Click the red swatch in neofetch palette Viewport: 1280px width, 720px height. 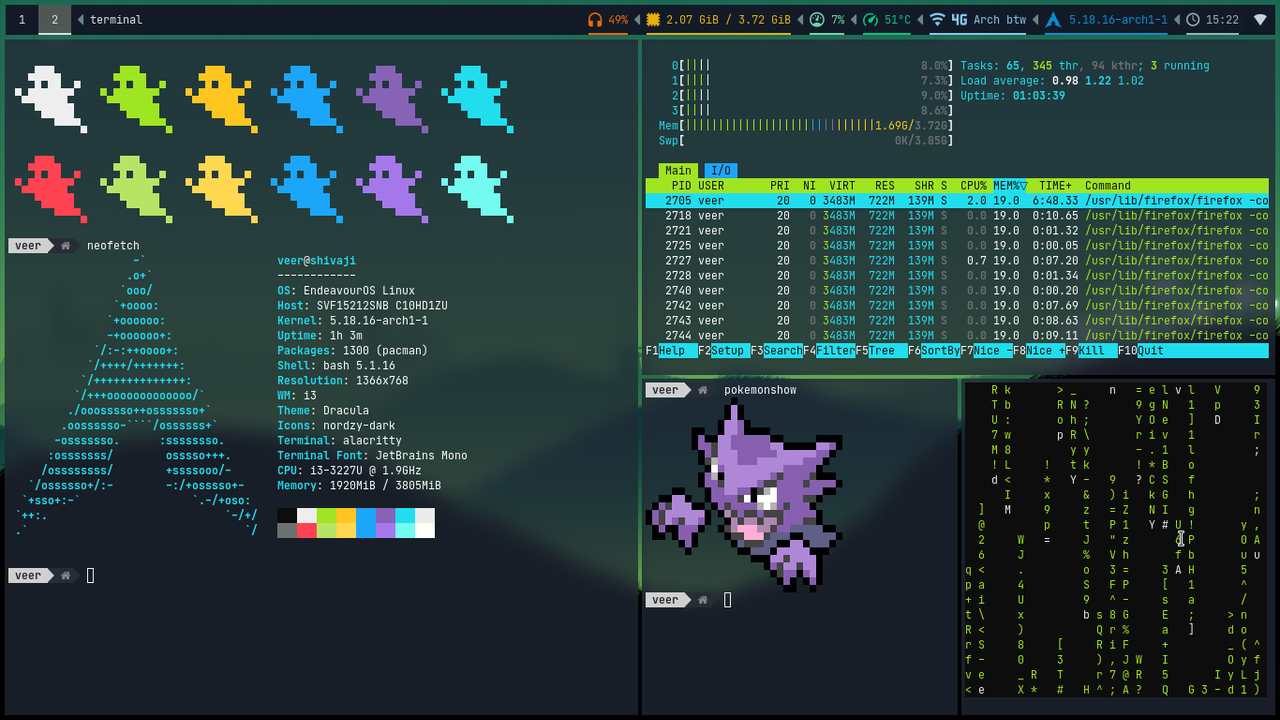click(x=306, y=530)
